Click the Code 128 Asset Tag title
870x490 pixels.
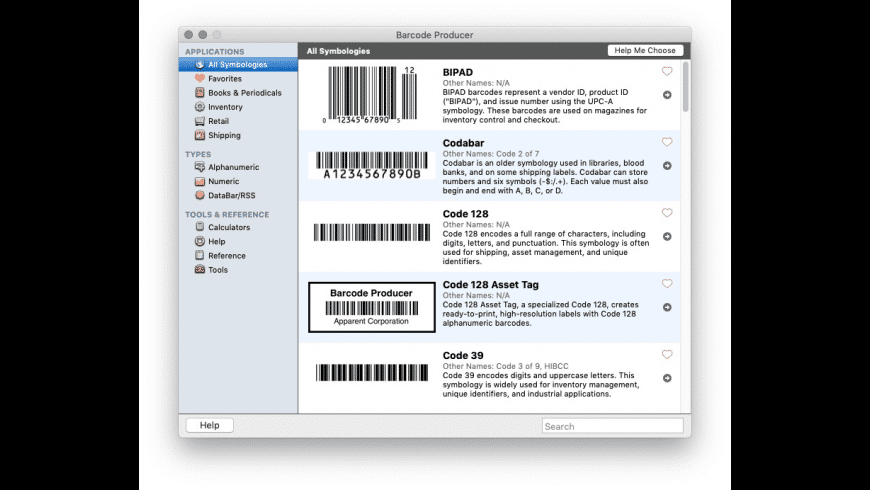[490, 284]
